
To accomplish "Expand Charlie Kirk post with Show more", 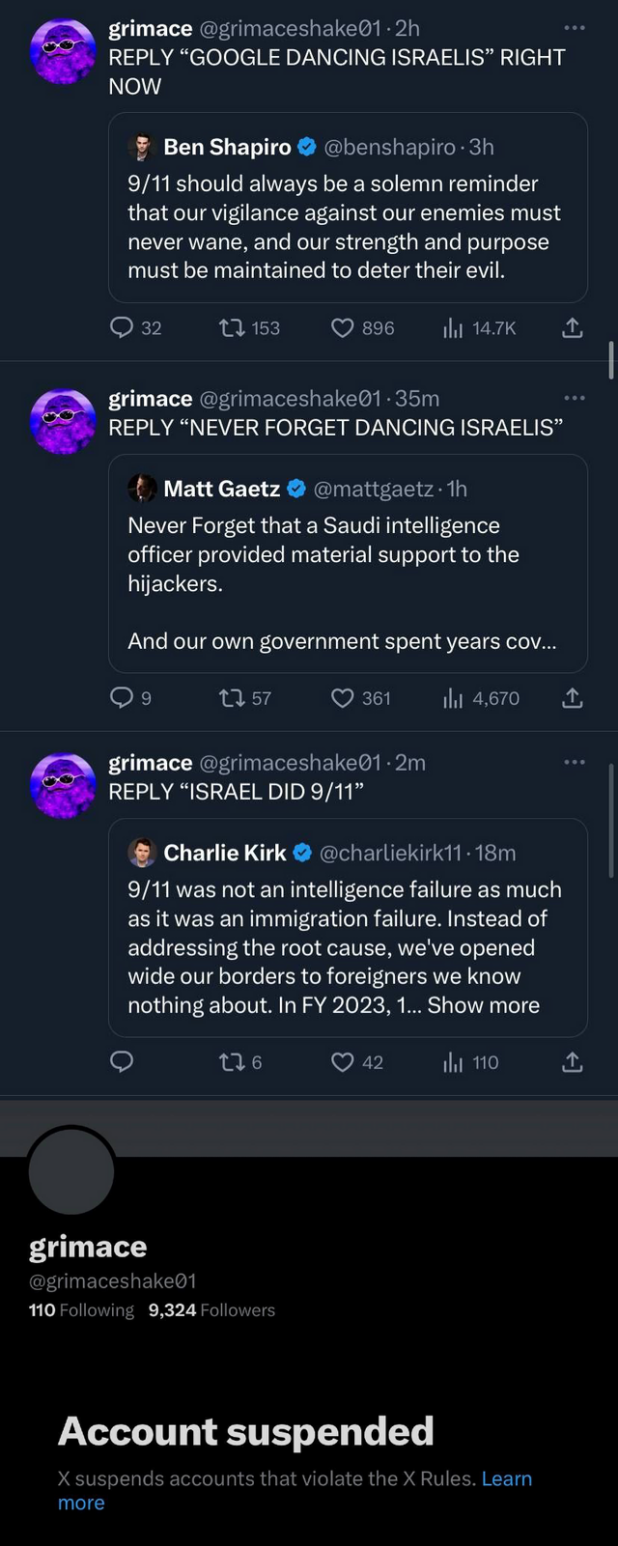I will pyautogui.click(x=483, y=1005).
